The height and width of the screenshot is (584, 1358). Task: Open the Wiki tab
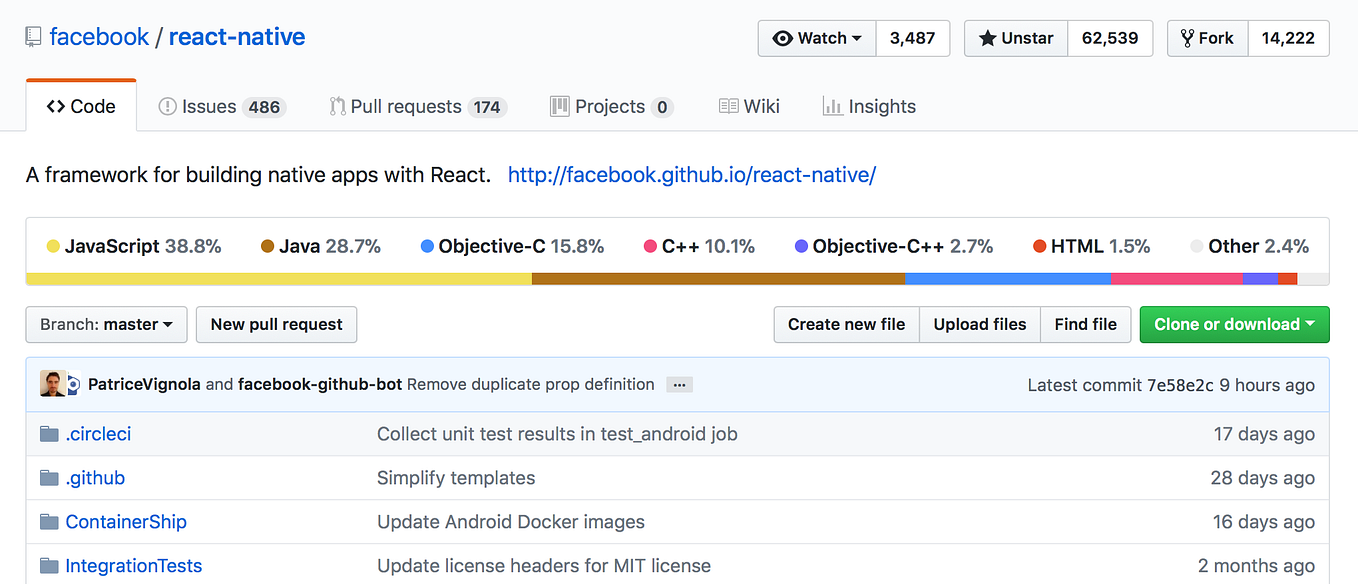coord(749,107)
